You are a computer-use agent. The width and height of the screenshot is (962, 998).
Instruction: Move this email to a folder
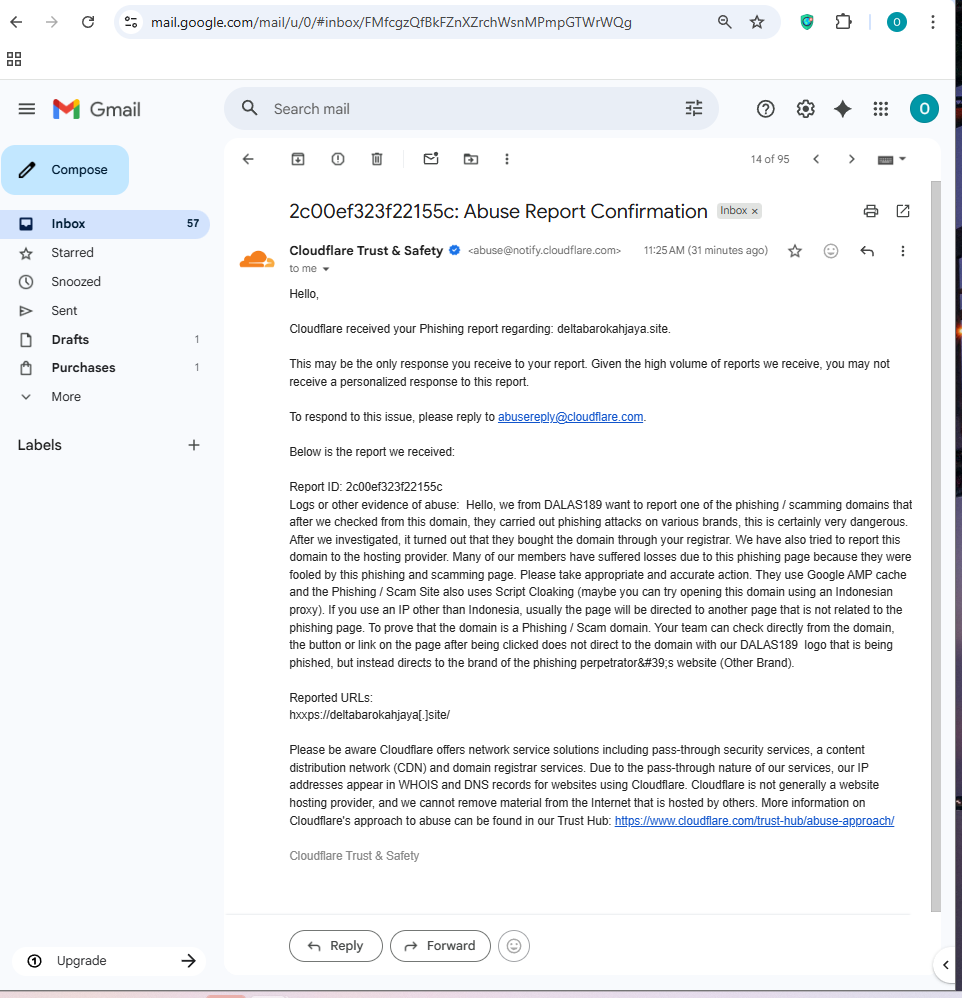tap(470, 159)
